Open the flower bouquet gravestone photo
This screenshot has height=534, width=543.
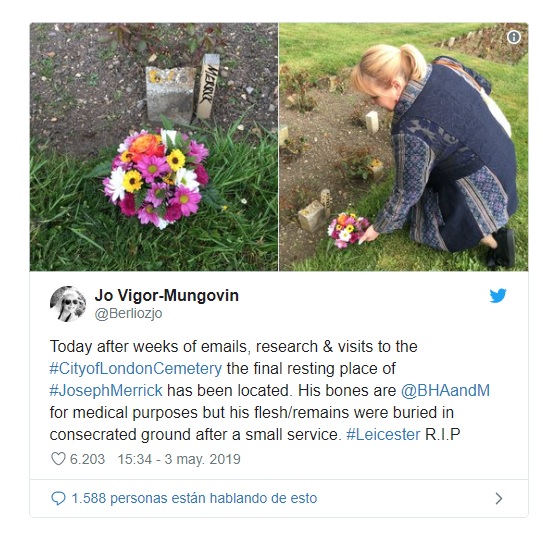pyautogui.click(x=154, y=147)
